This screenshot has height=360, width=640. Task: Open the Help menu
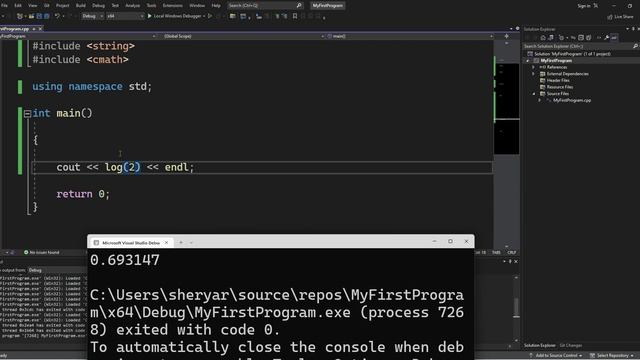coord(216,6)
